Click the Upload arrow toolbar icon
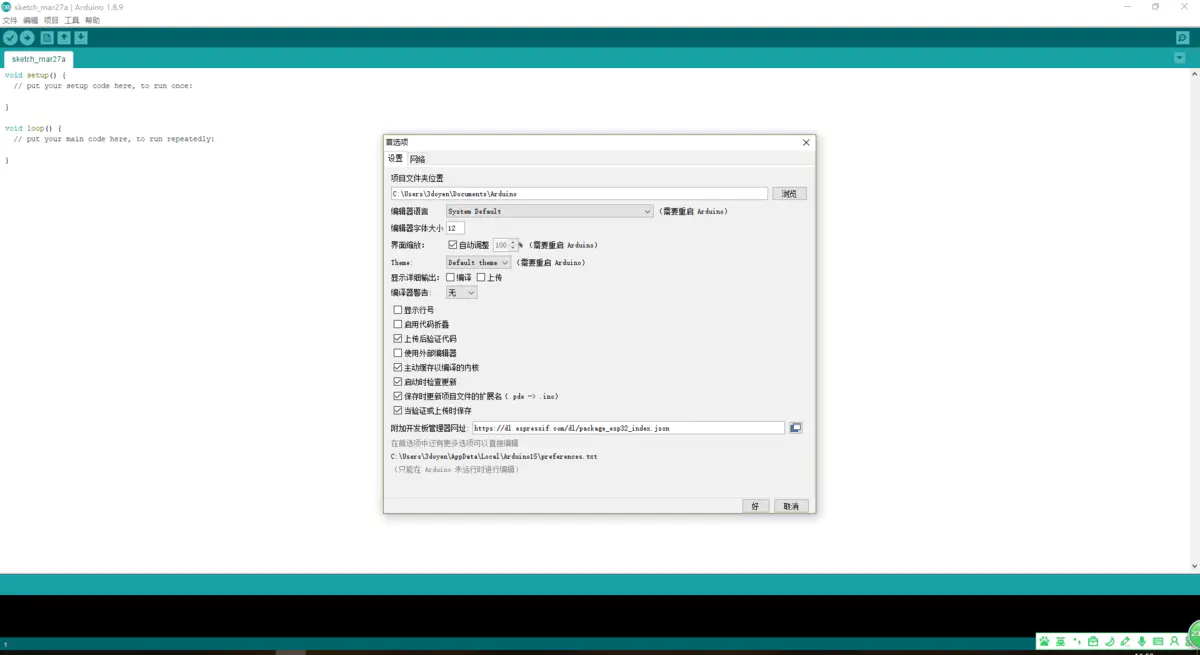Image resolution: width=1200 pixels, height=655 pixels. tap(27, 38)
